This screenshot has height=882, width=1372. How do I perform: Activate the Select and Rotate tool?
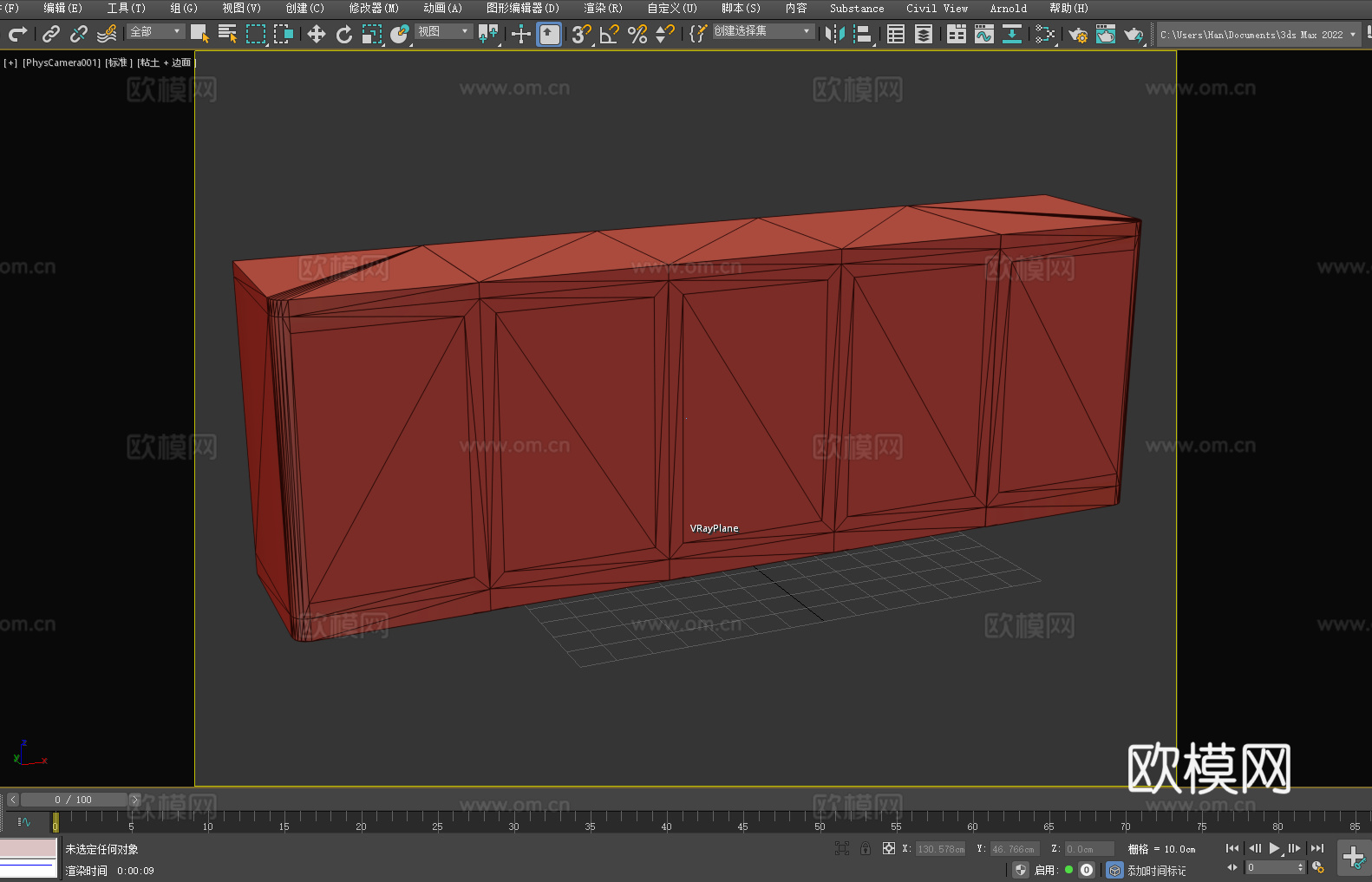click(x=344, y=34)
